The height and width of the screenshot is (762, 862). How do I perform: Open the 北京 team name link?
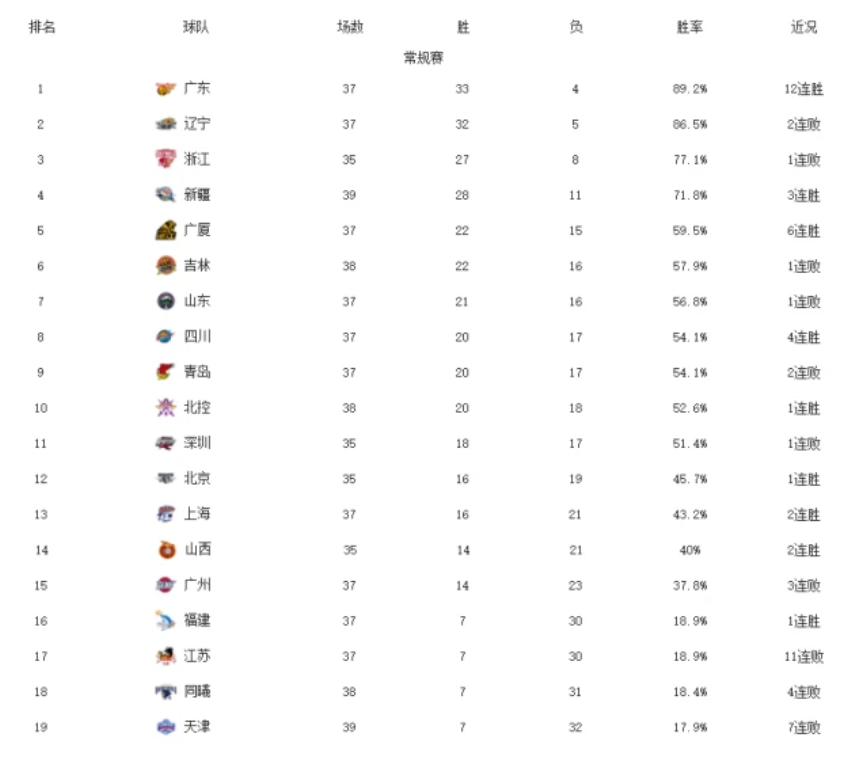[197, 478]
